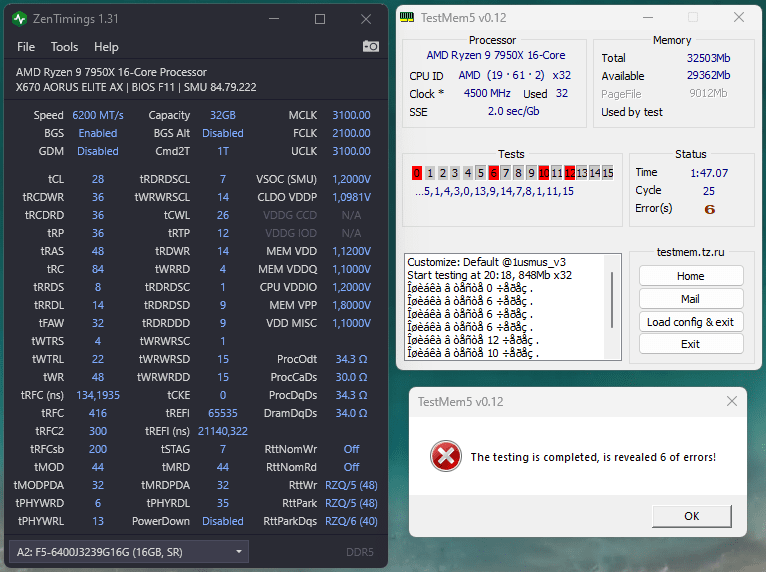Click the CPU ID value AMD (19 · 61 · 2)
The height and width of the screenshot is (572, 766).
tap(501, 75)
